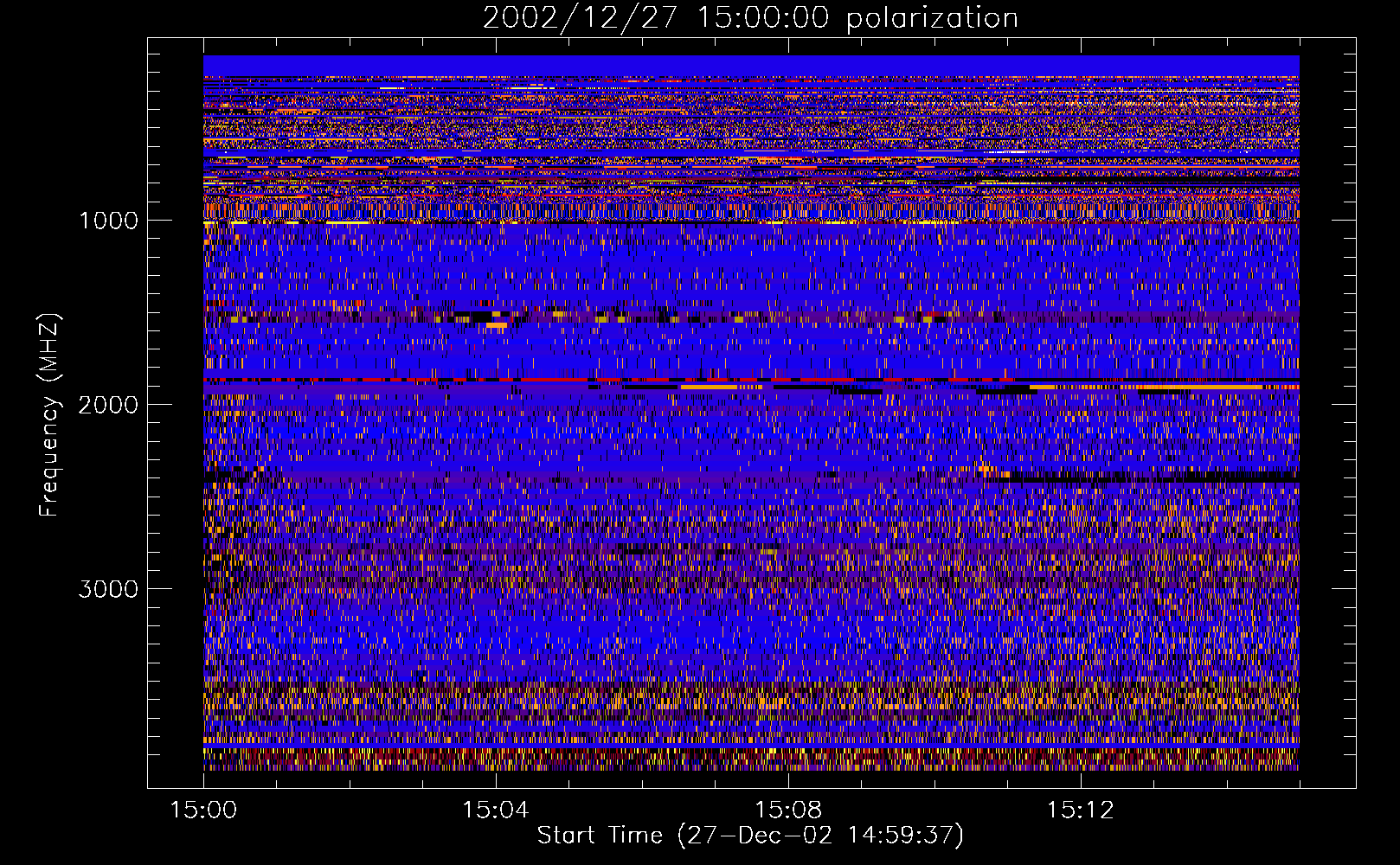Click the '15:04' time axis label
This screenshot has width=1400, height=865.
[496, 811]
